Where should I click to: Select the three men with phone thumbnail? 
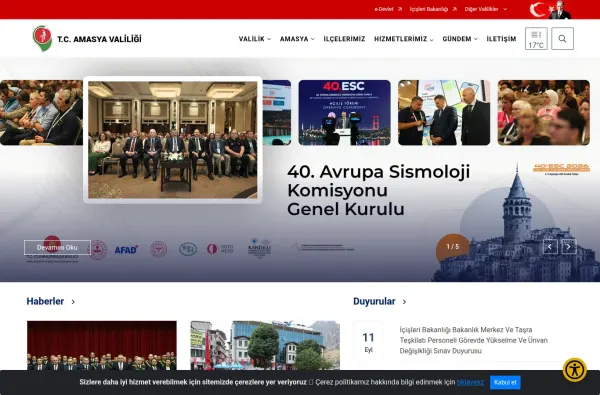pyautogui.click(x=444, y=113)
